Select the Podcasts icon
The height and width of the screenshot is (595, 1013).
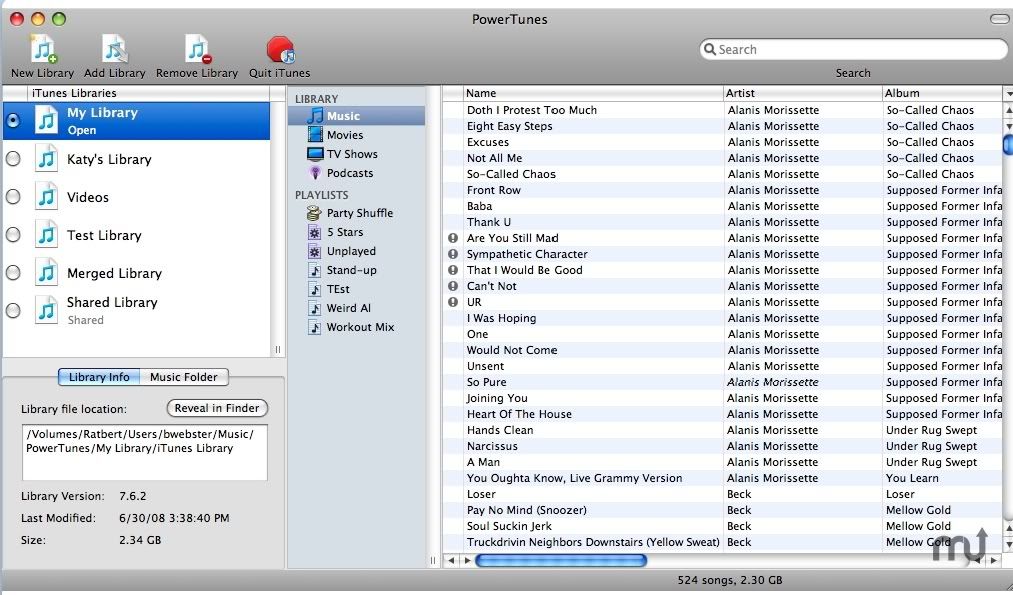point(315,172)
